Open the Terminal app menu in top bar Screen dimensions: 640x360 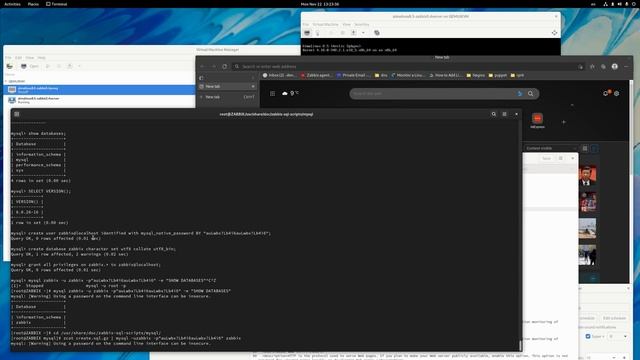[x=57, y=4]
